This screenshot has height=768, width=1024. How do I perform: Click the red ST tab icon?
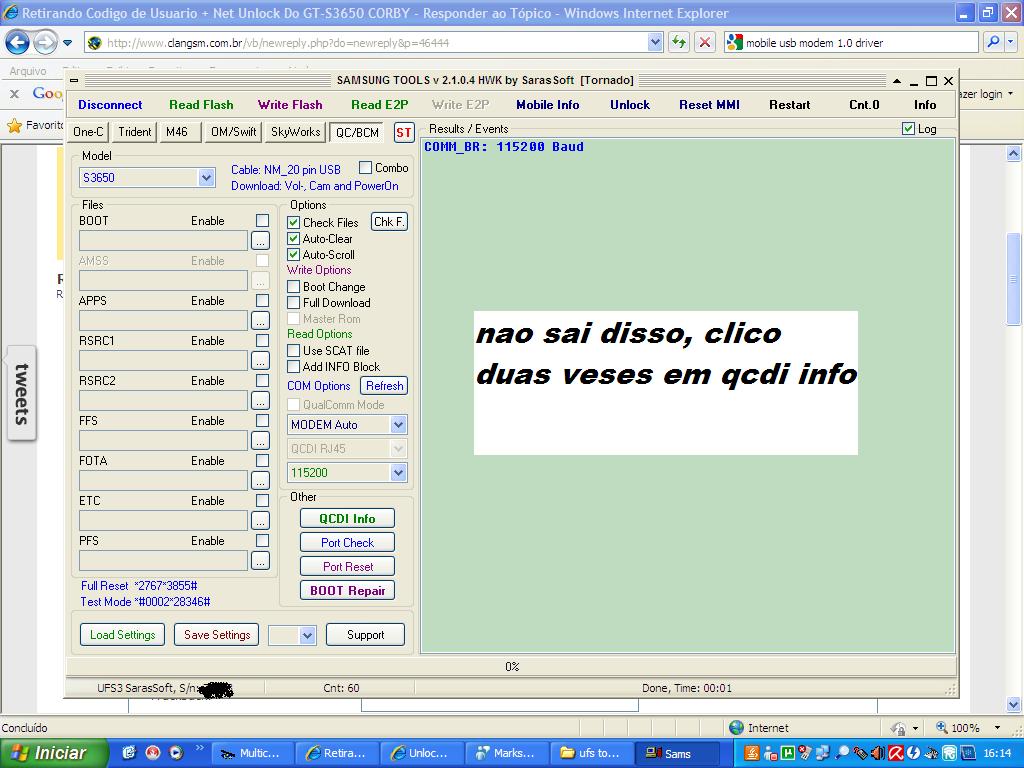click(404, 133)
